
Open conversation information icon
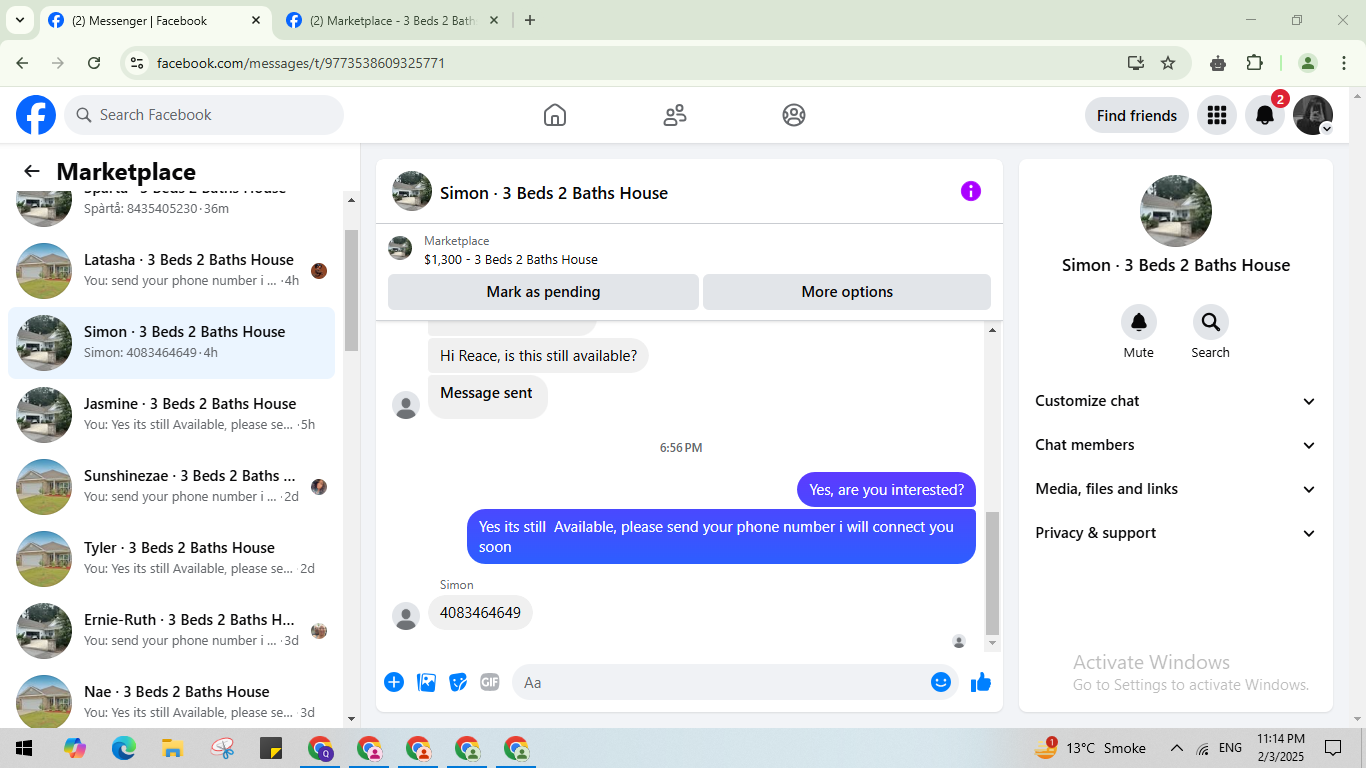point(971,191)
